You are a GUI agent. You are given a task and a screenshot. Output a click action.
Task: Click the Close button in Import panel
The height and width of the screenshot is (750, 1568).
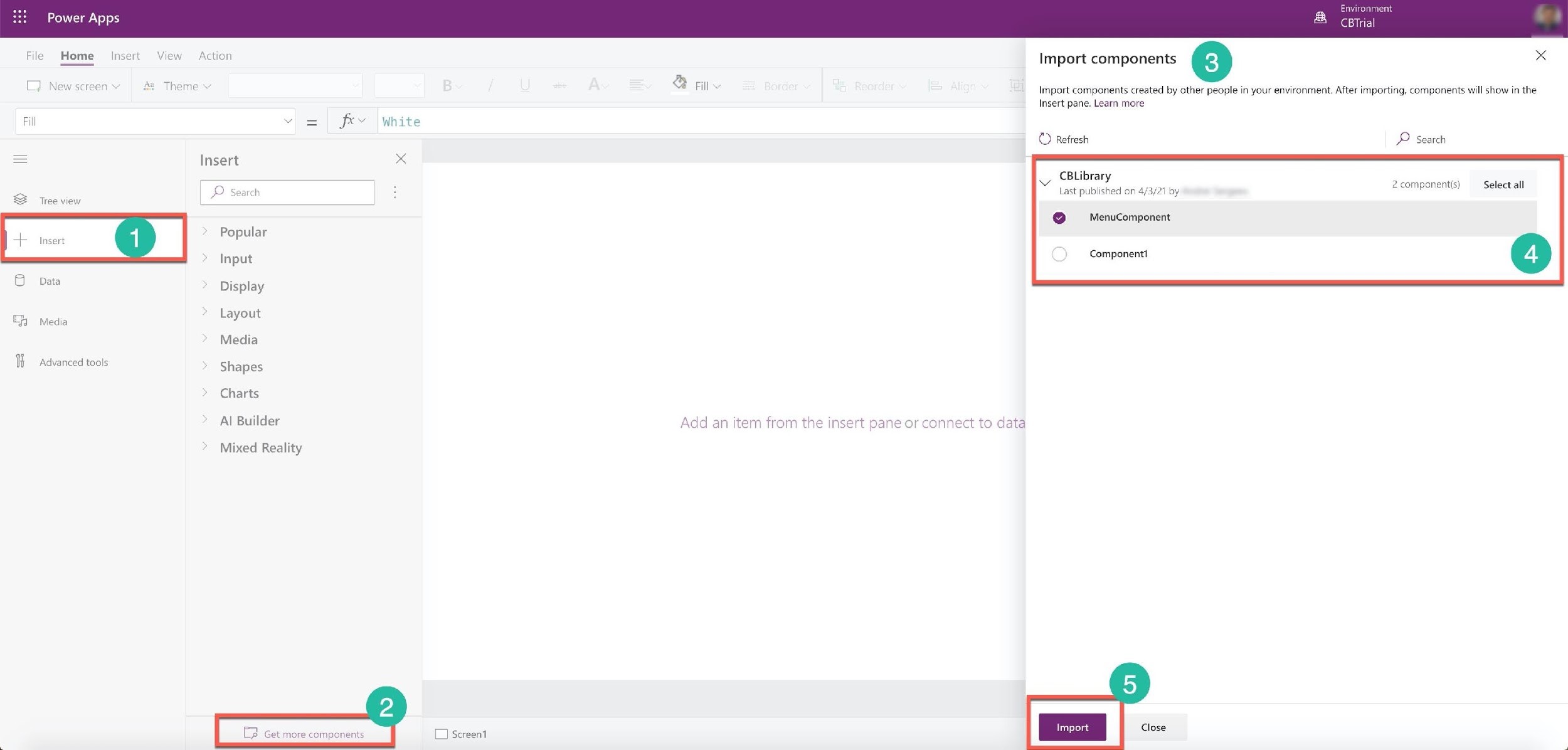[x=1153, y=727]
